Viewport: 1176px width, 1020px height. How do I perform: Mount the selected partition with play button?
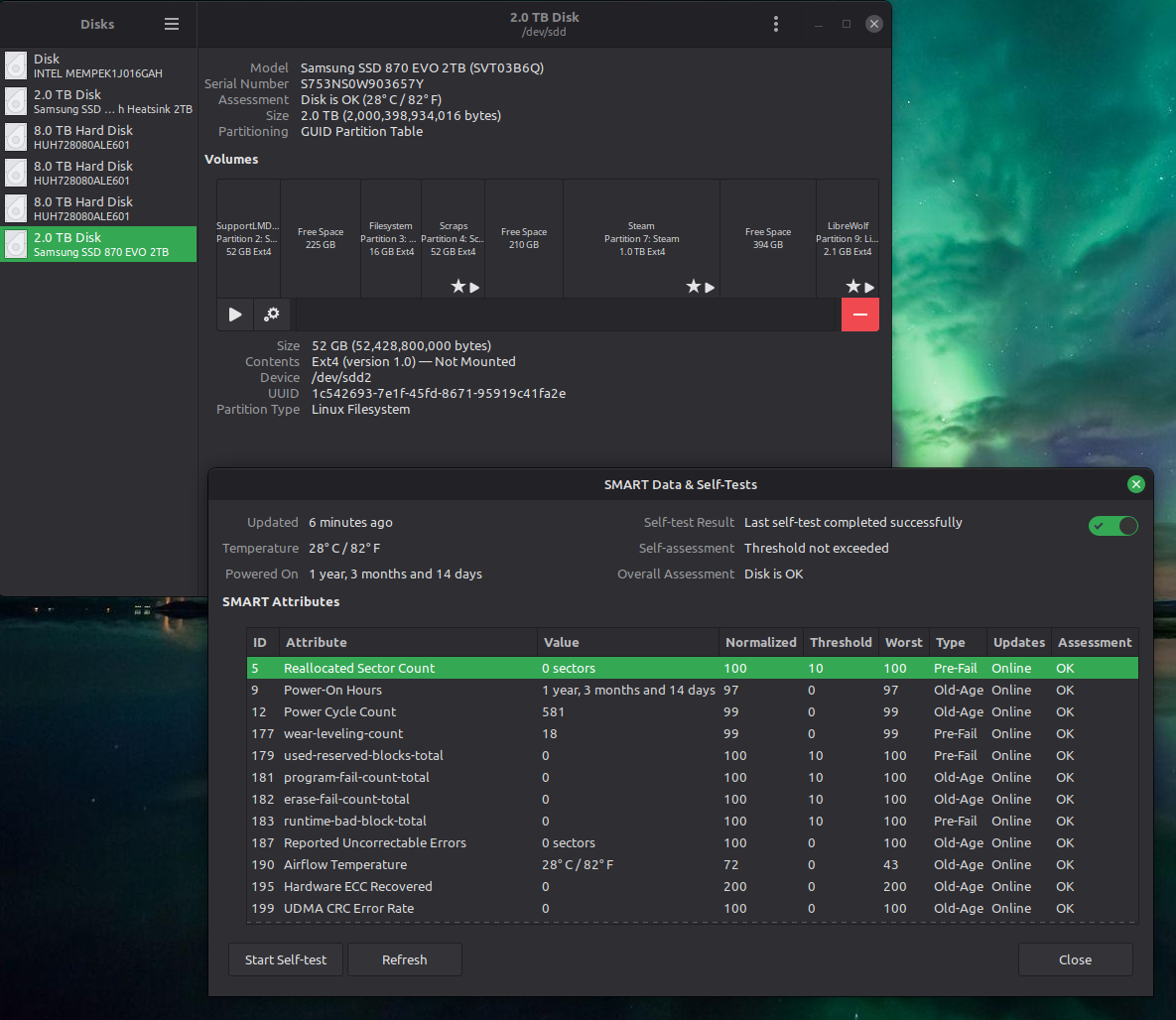point(235,315)
